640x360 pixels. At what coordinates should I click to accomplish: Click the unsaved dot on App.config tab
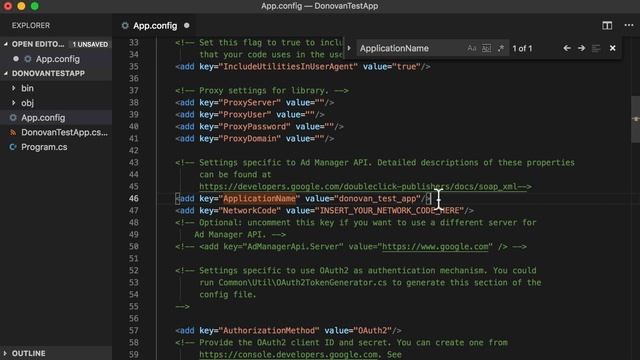coord(187,25)
